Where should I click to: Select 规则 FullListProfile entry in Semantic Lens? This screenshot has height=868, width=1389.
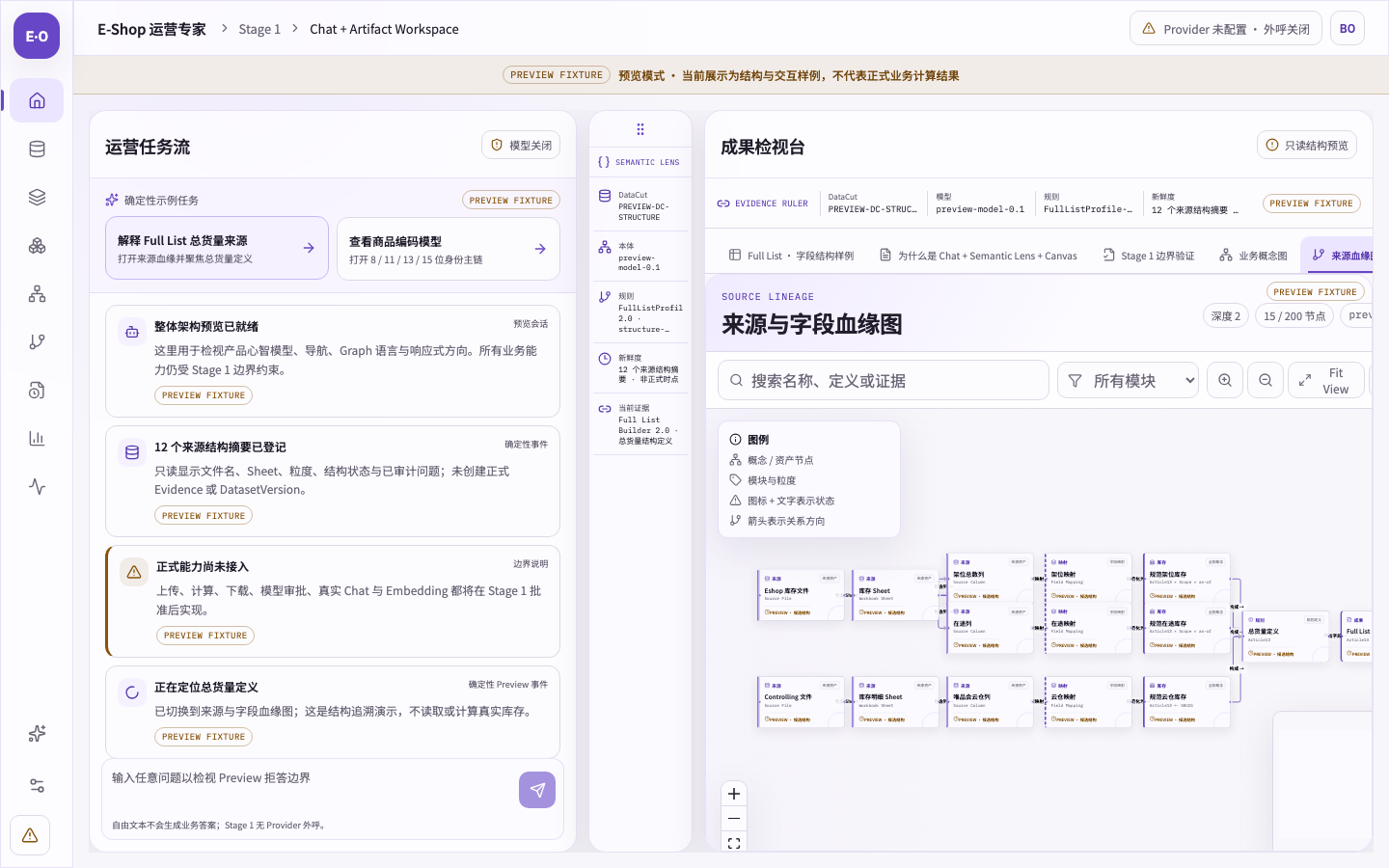640,312
